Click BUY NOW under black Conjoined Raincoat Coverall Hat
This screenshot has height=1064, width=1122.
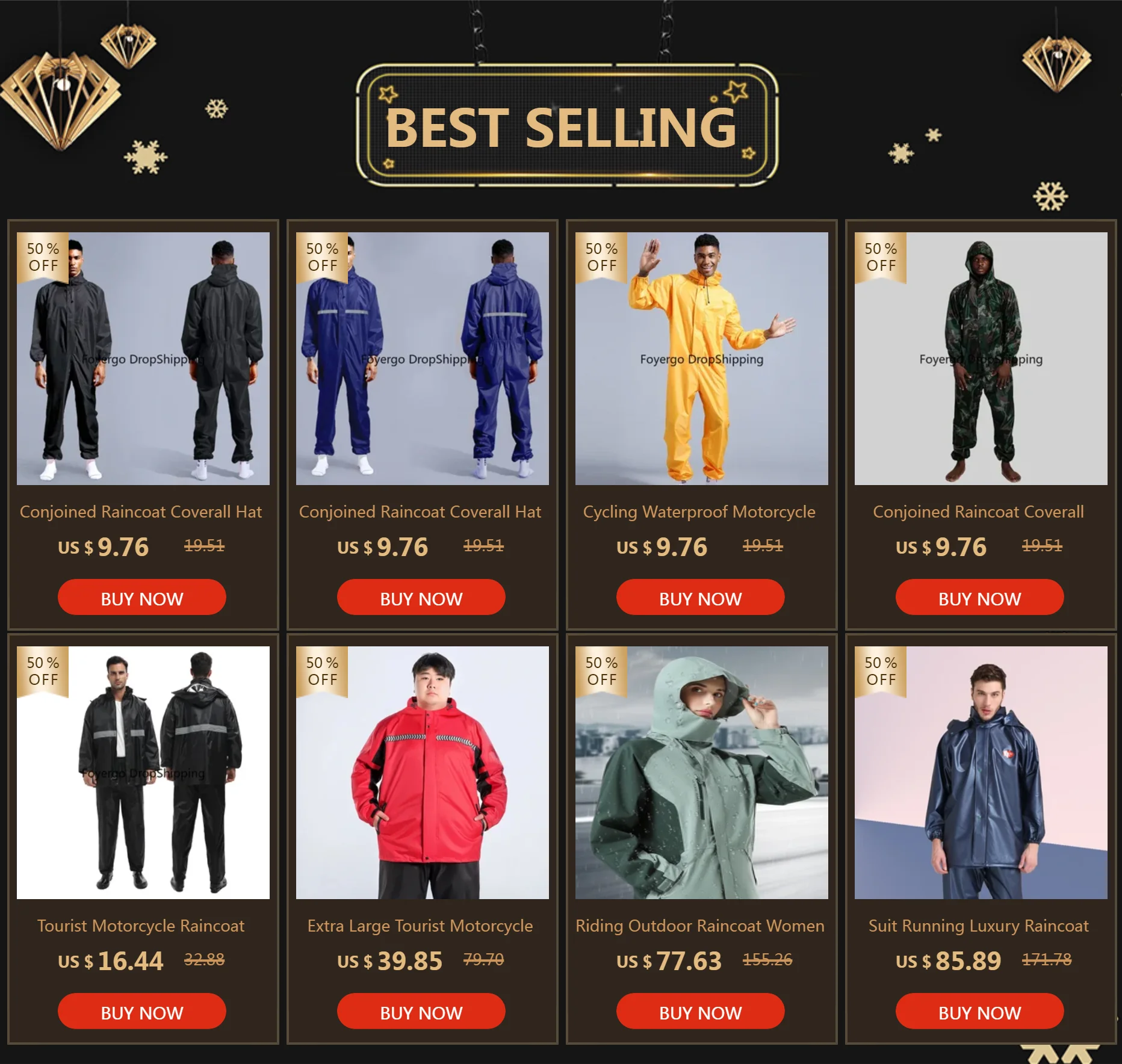(142, 597)
